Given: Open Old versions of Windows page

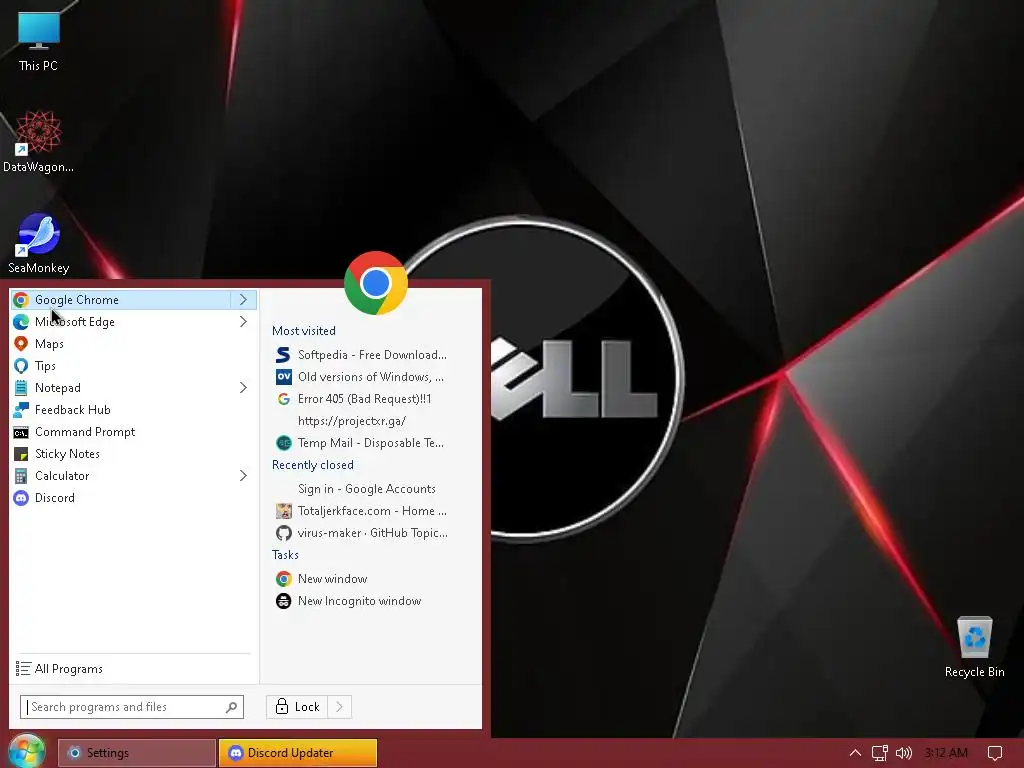Looking at the screenshot, I should click(371, 377).
